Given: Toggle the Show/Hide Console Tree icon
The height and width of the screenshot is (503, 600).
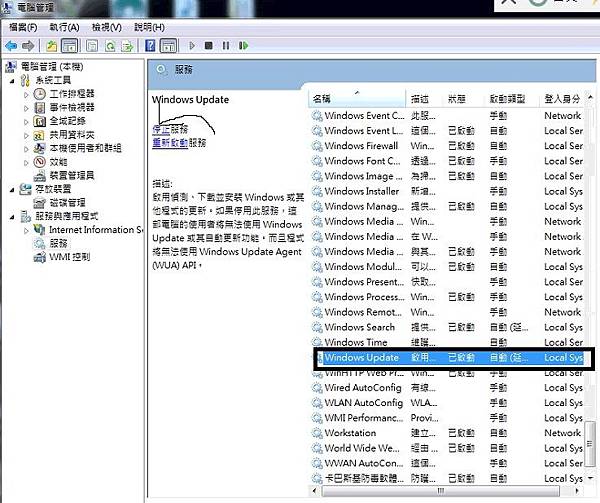Looking at the screenshot, I should click(70, 46).
